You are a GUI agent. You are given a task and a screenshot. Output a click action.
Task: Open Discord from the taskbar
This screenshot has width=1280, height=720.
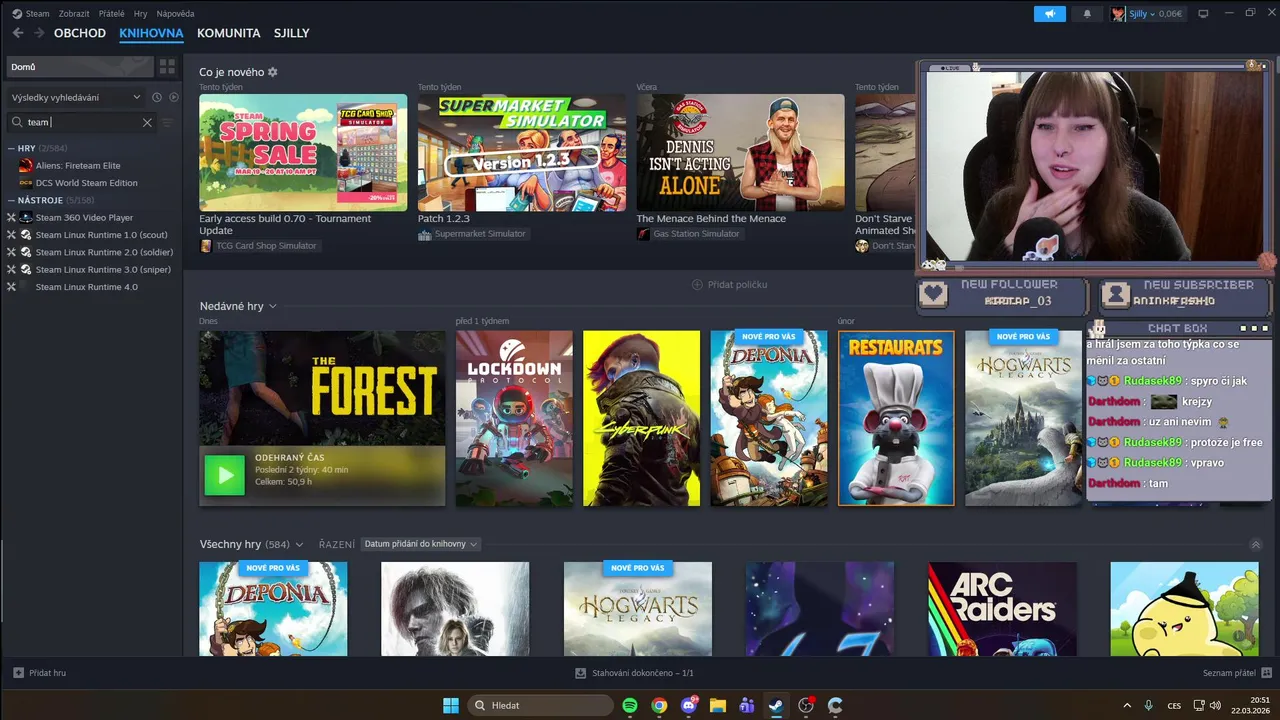(x=688, y=705)
